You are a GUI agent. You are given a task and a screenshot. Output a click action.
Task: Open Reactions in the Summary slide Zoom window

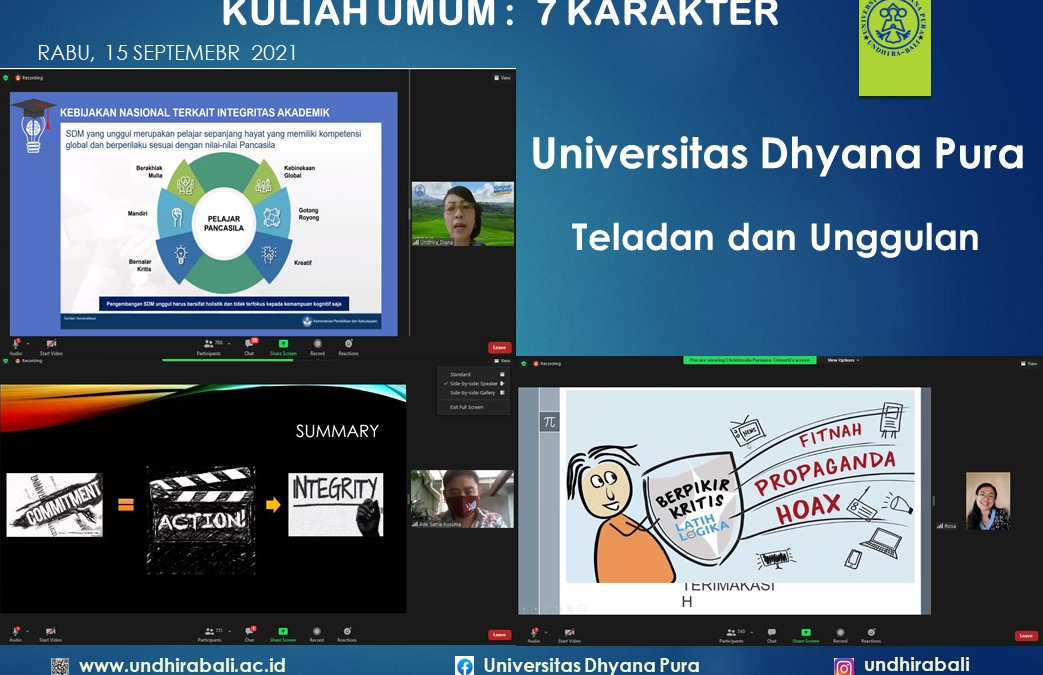tap(347, 634)
